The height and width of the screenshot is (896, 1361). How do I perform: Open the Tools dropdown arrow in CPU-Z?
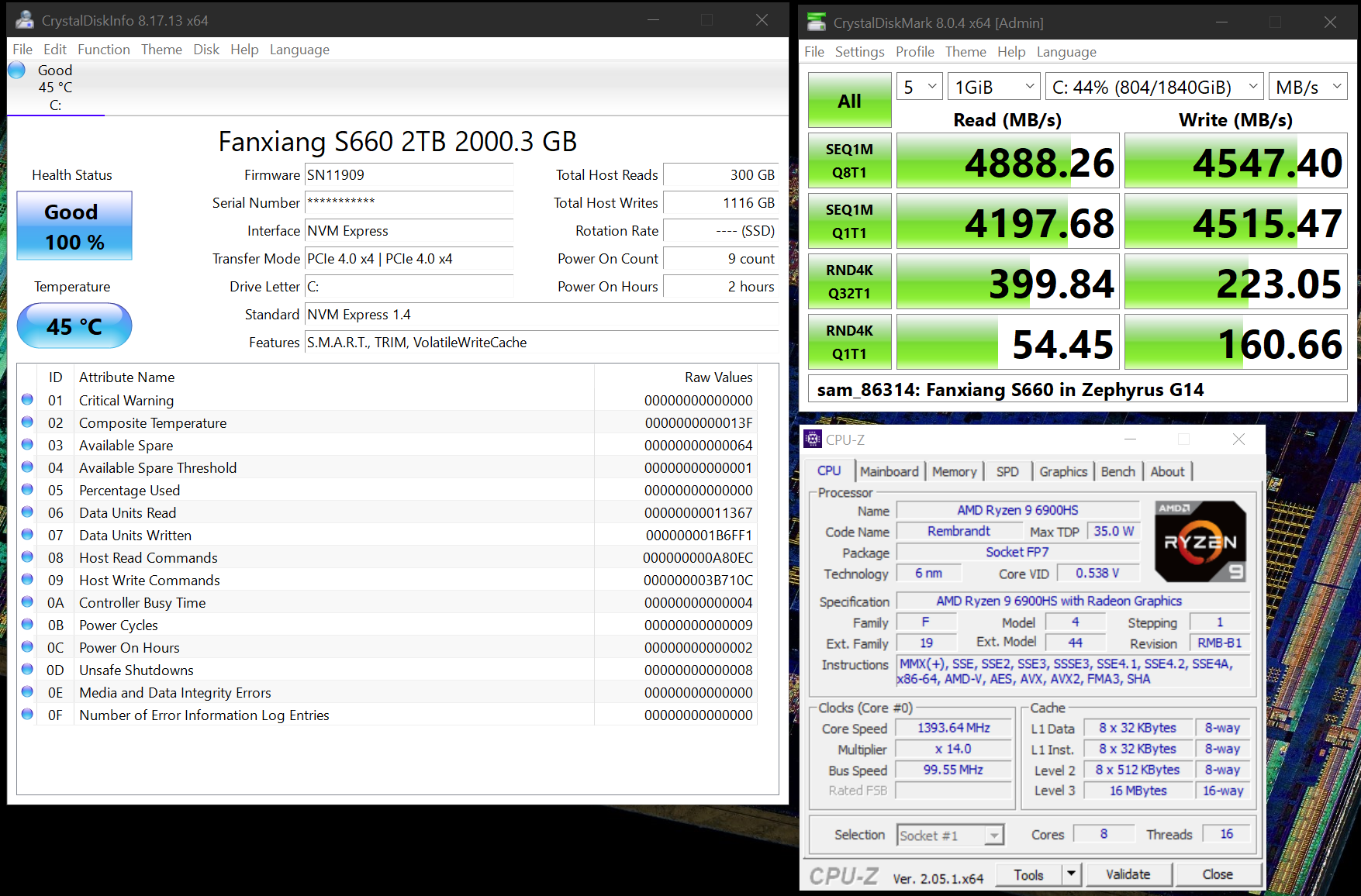[1071, 874]
